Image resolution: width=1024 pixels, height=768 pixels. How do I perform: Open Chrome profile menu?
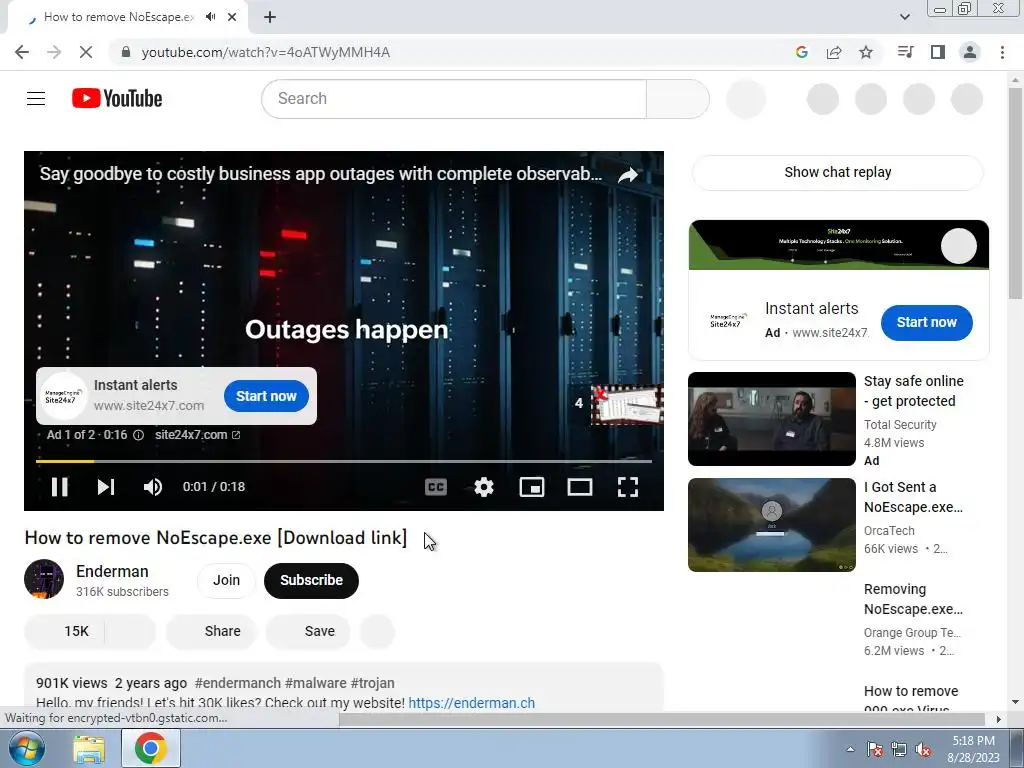[970, 52]
